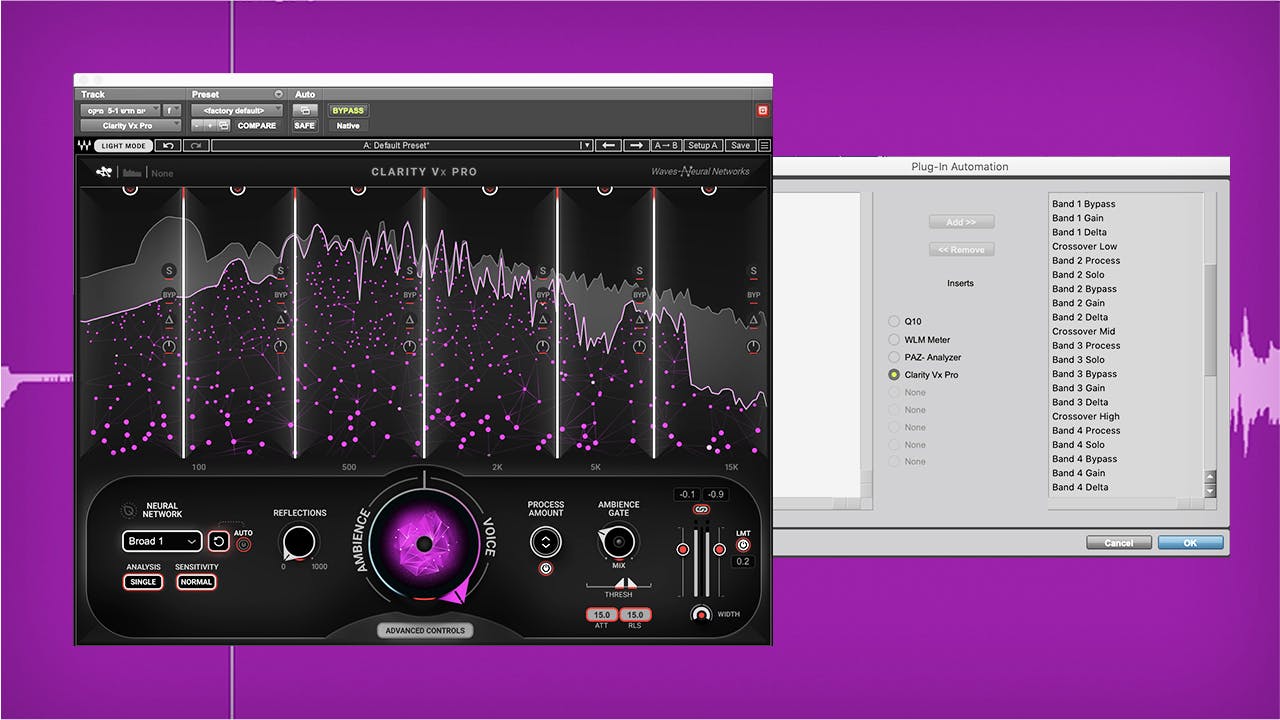Click the copy preset settings icon
This screenshot has width=1280, height=720.
point(223,126)
